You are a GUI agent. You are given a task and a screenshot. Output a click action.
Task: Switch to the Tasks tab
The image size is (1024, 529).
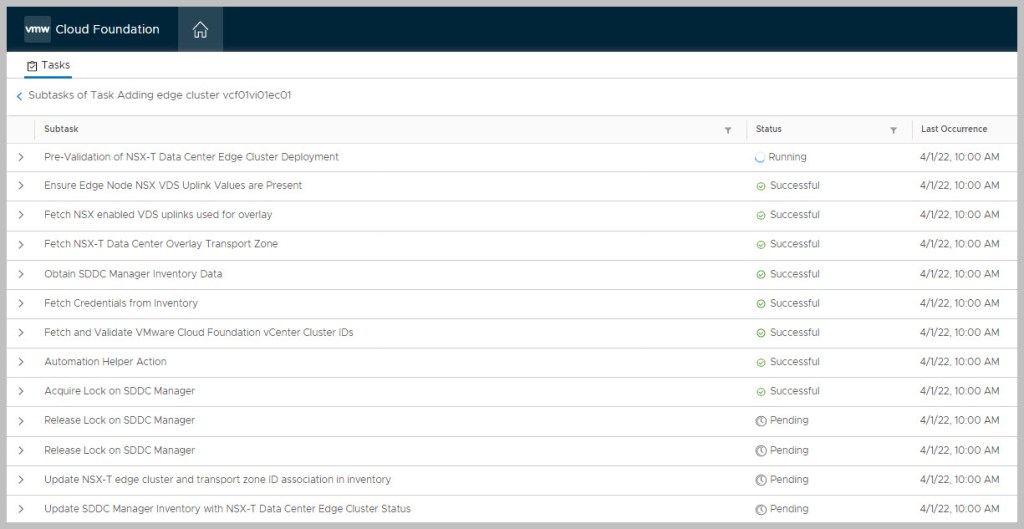tap(48, 65)
